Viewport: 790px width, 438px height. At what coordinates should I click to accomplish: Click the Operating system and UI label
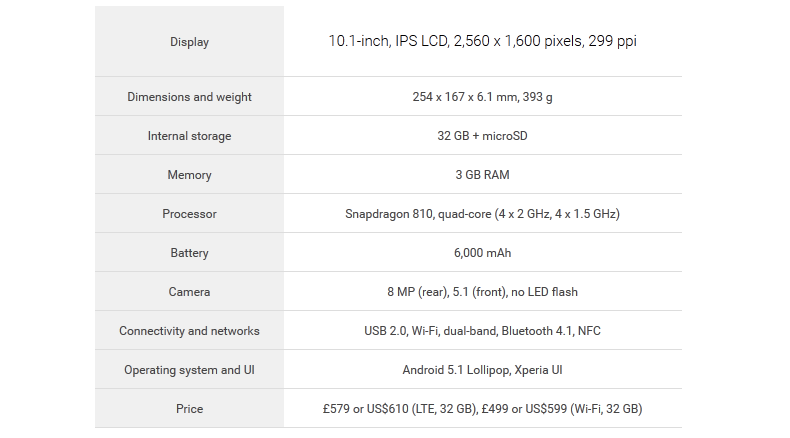189,370
